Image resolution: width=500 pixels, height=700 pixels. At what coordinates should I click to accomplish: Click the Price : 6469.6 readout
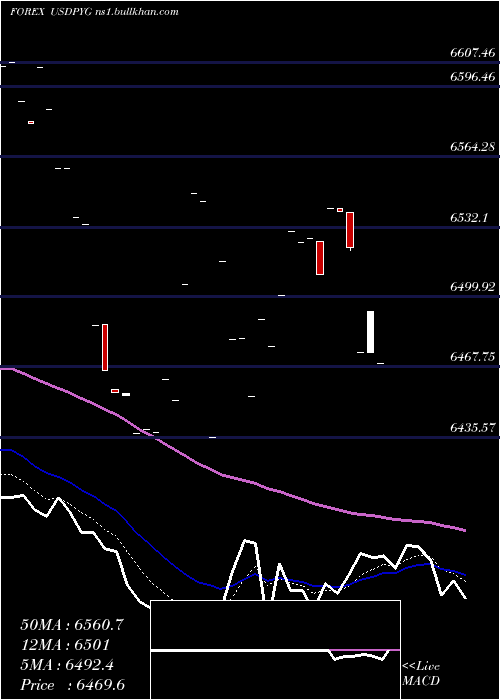72,685
